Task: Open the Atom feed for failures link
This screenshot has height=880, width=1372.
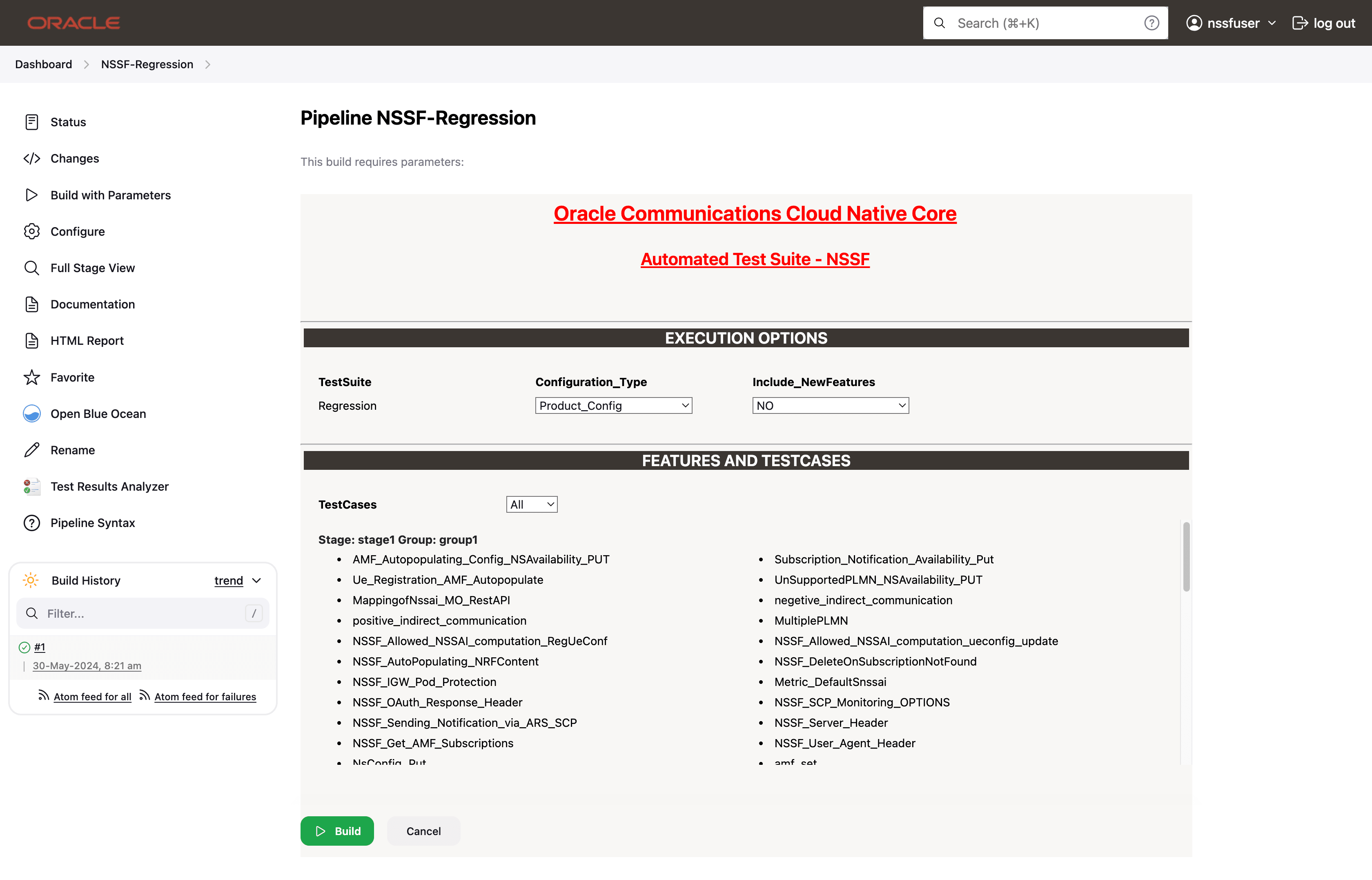Action: pos(205,697)
